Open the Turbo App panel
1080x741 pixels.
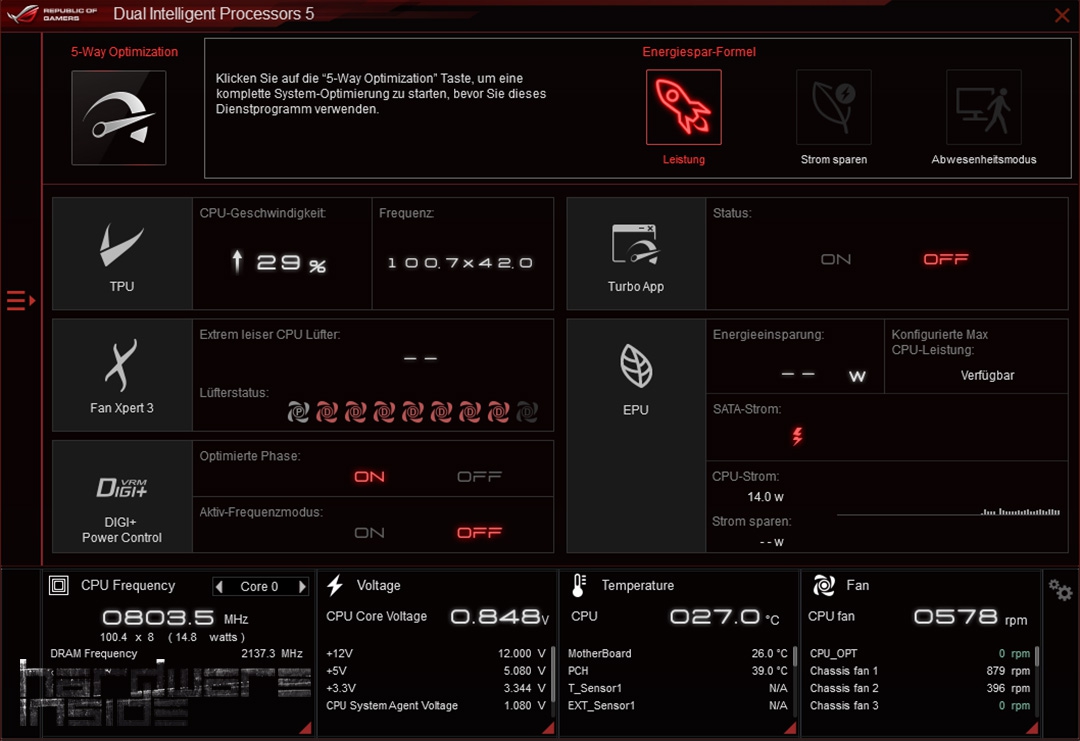pos(636,253)
